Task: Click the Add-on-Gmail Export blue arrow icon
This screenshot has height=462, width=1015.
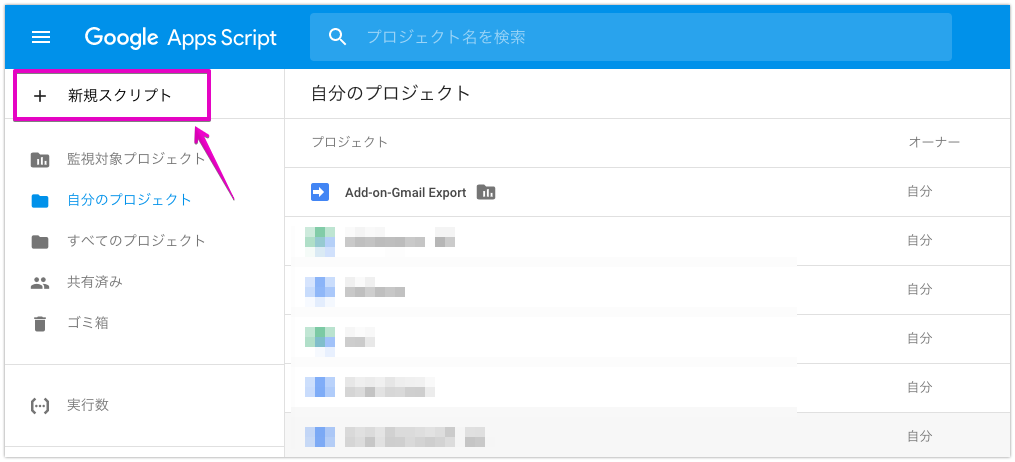Action: click(x=320, y=192)
